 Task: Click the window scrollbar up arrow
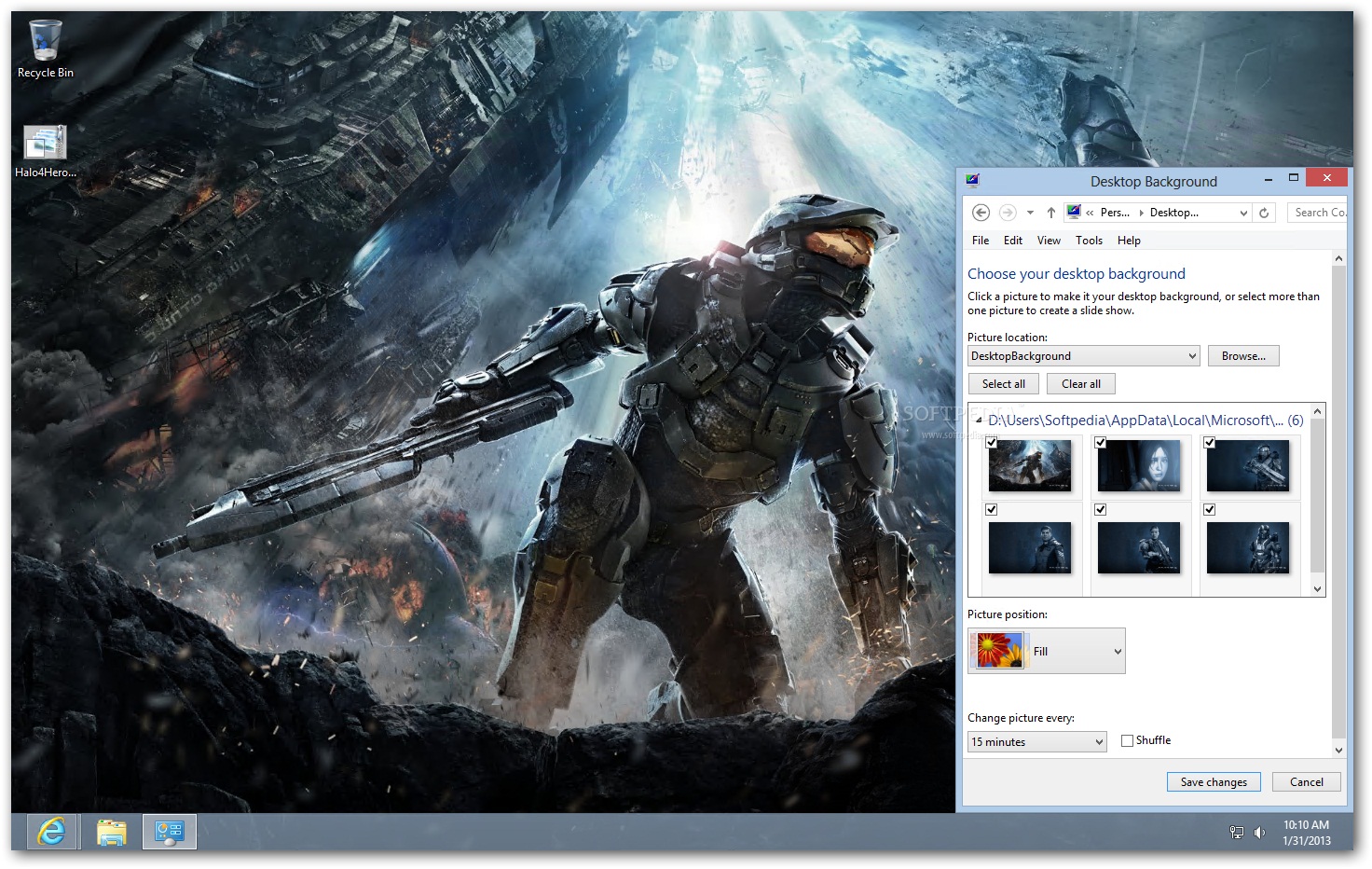(x=1339, y=259)
